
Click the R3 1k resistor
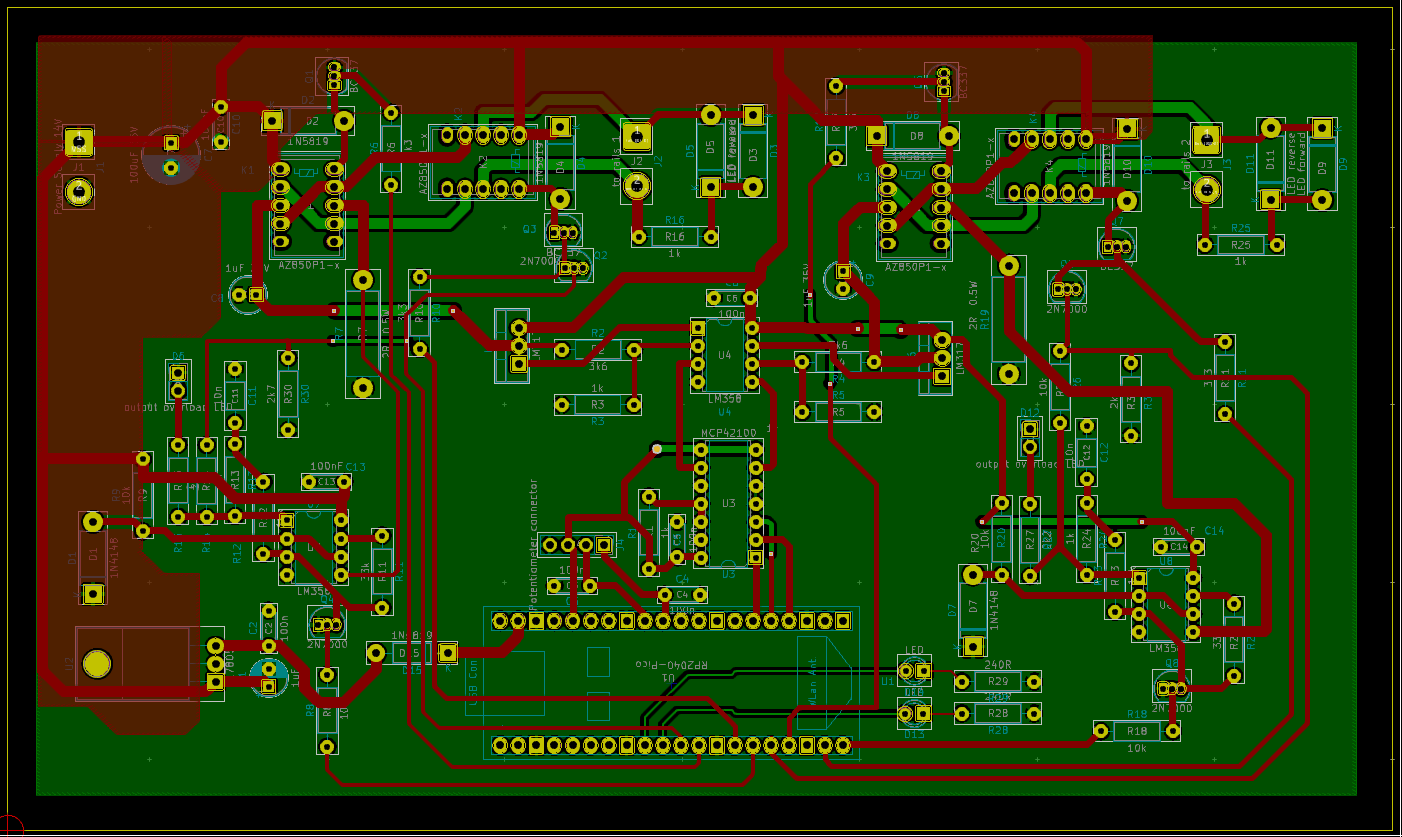[597, 404]
